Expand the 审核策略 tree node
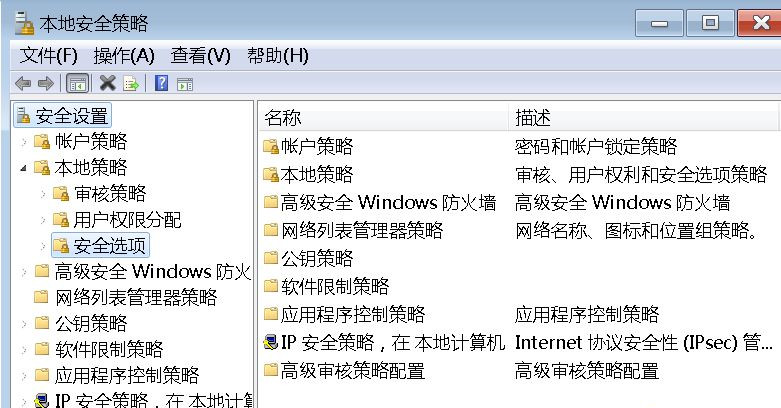 point(43,193)
